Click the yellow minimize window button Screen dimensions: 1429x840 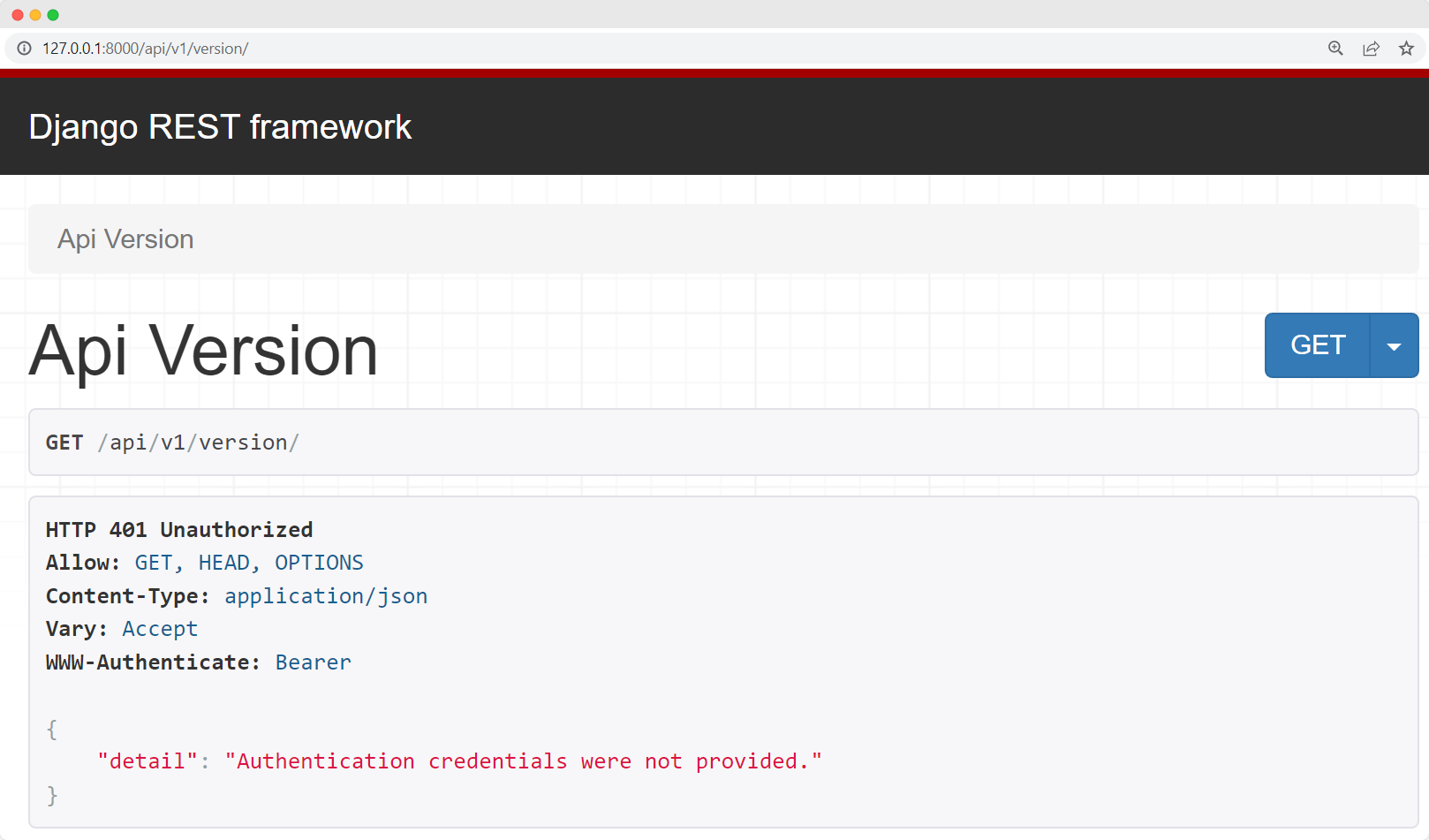coord(35,15)
